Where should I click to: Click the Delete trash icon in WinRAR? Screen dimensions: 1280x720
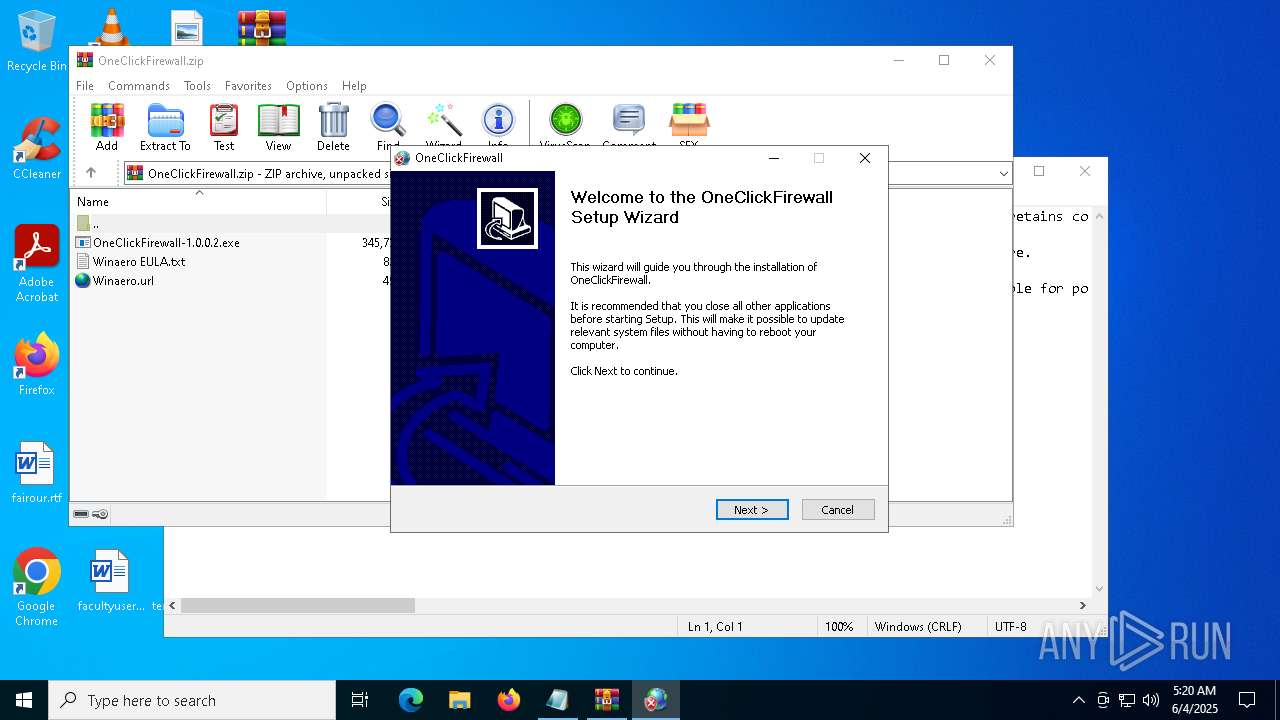[x=333, y=127]
